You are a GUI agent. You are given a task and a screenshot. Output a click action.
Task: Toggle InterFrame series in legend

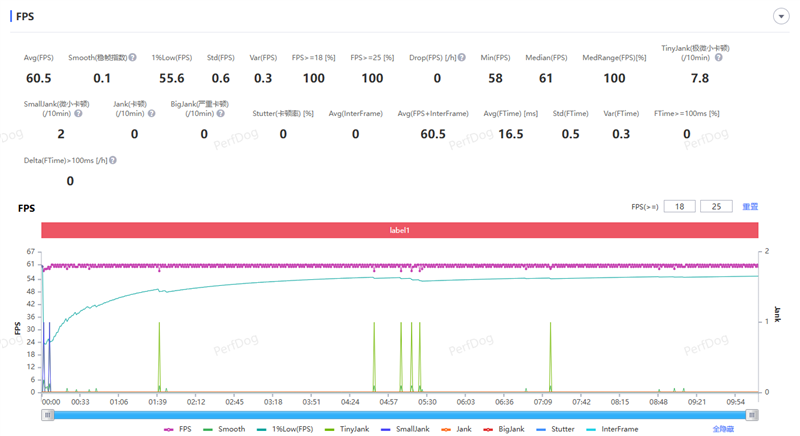[x=612, y=429]
